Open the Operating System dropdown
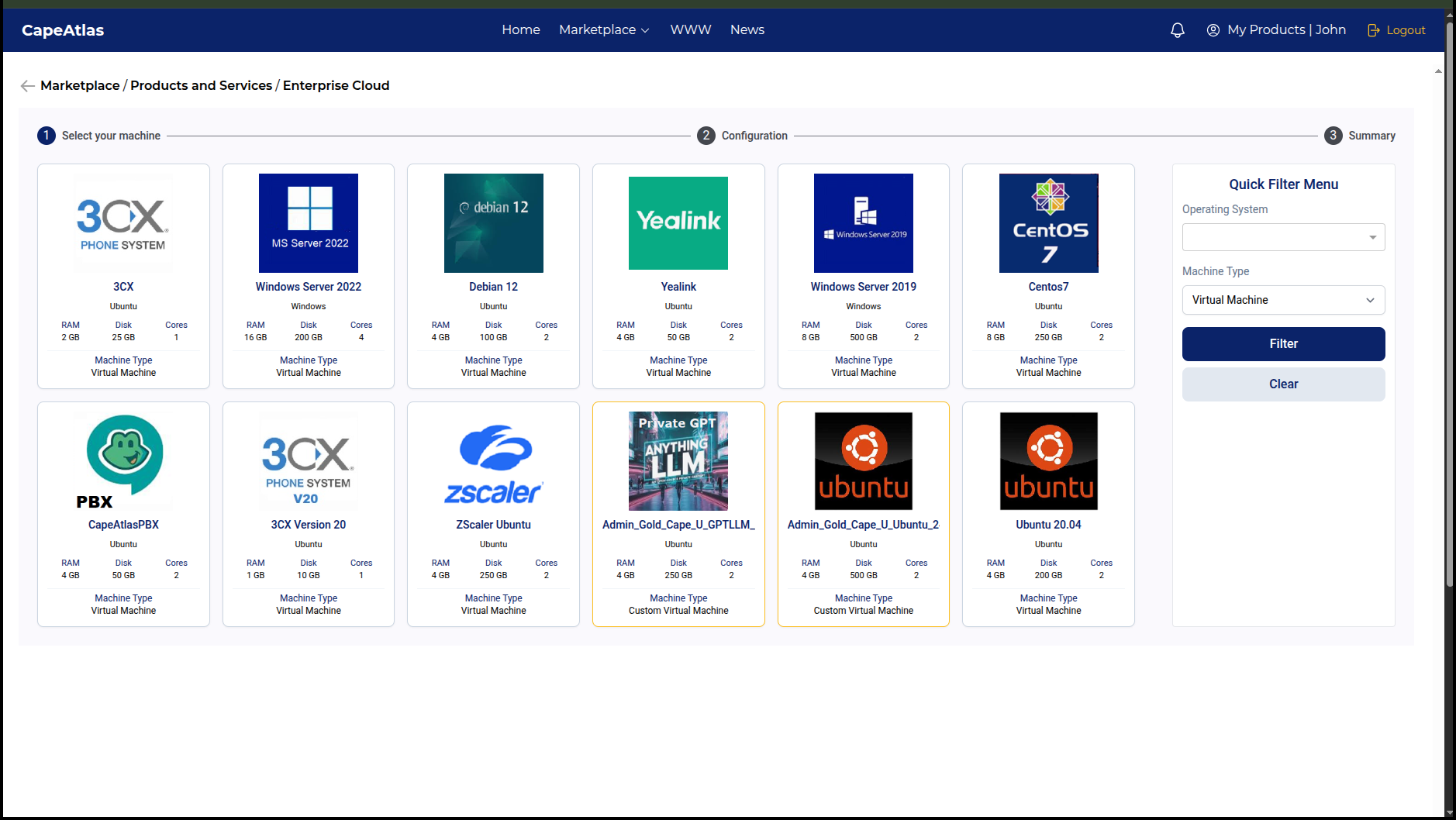The height and width of the screenshot is (820, 1456). tap(1284, 237)
